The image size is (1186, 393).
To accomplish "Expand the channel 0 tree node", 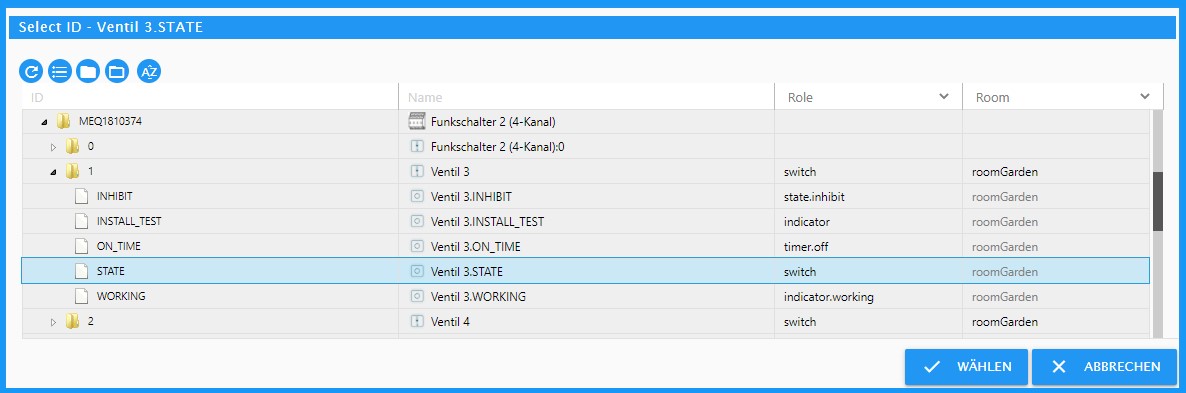I will pyautogui.click(x=54, y=147).
